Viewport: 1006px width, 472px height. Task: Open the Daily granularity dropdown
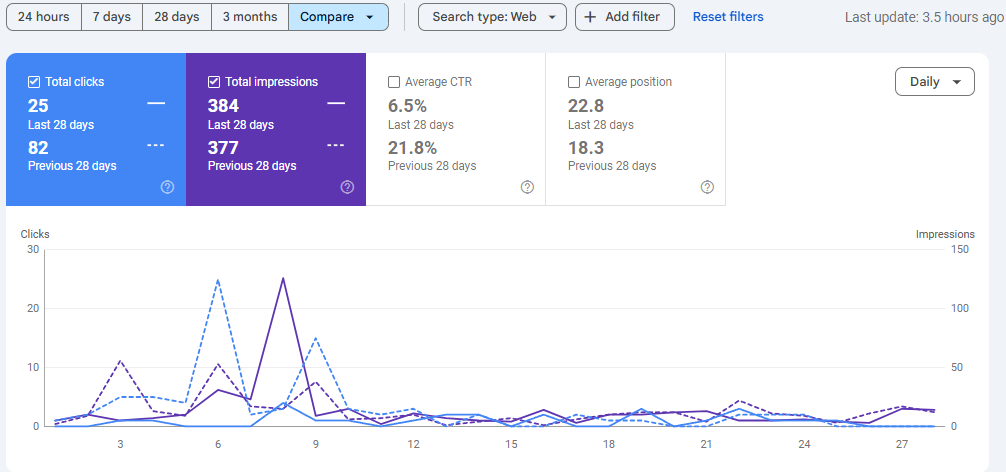click(x=934, y=82)
